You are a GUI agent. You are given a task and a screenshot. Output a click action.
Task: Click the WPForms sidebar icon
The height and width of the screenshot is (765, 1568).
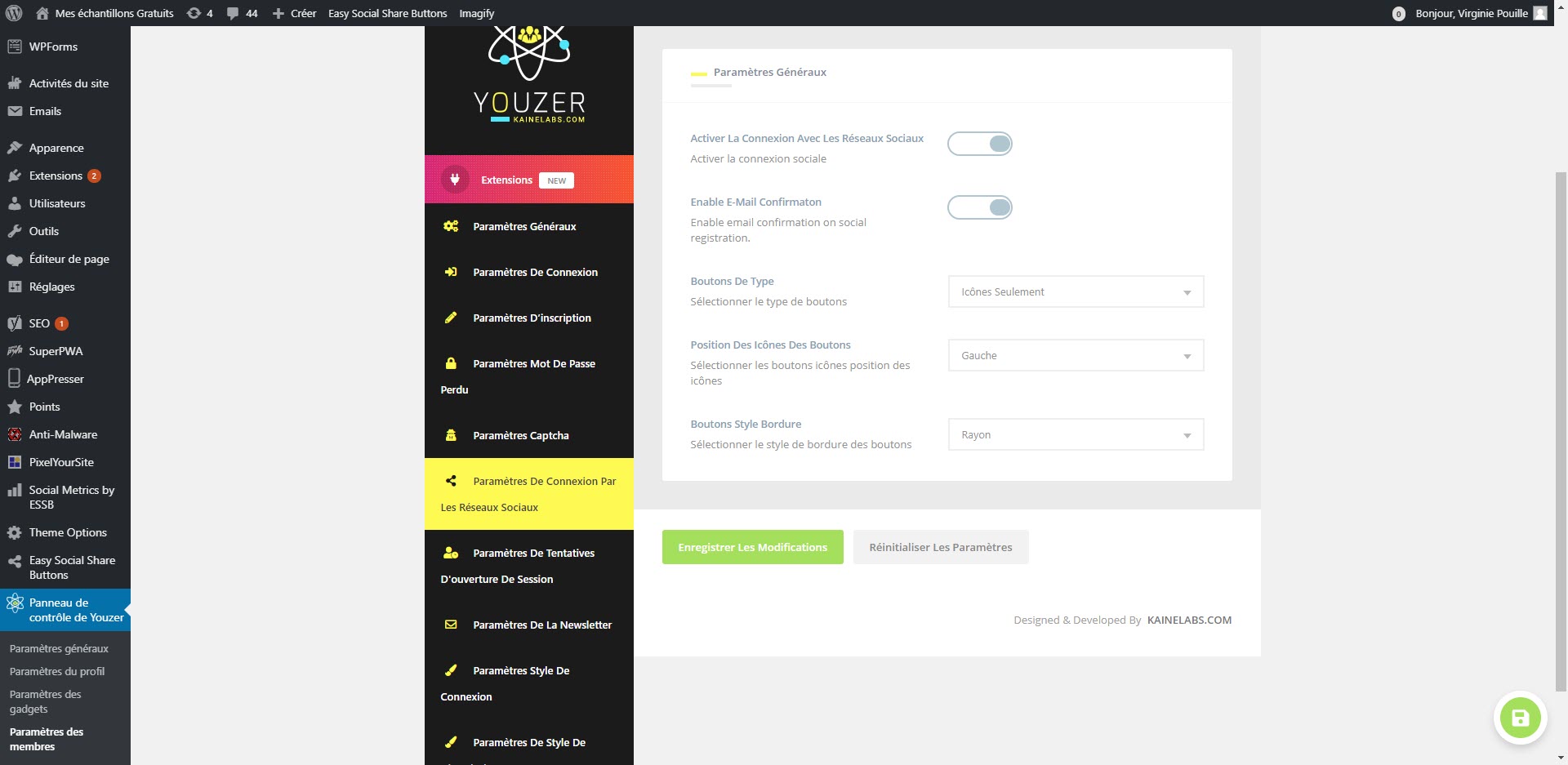[15, 47]
